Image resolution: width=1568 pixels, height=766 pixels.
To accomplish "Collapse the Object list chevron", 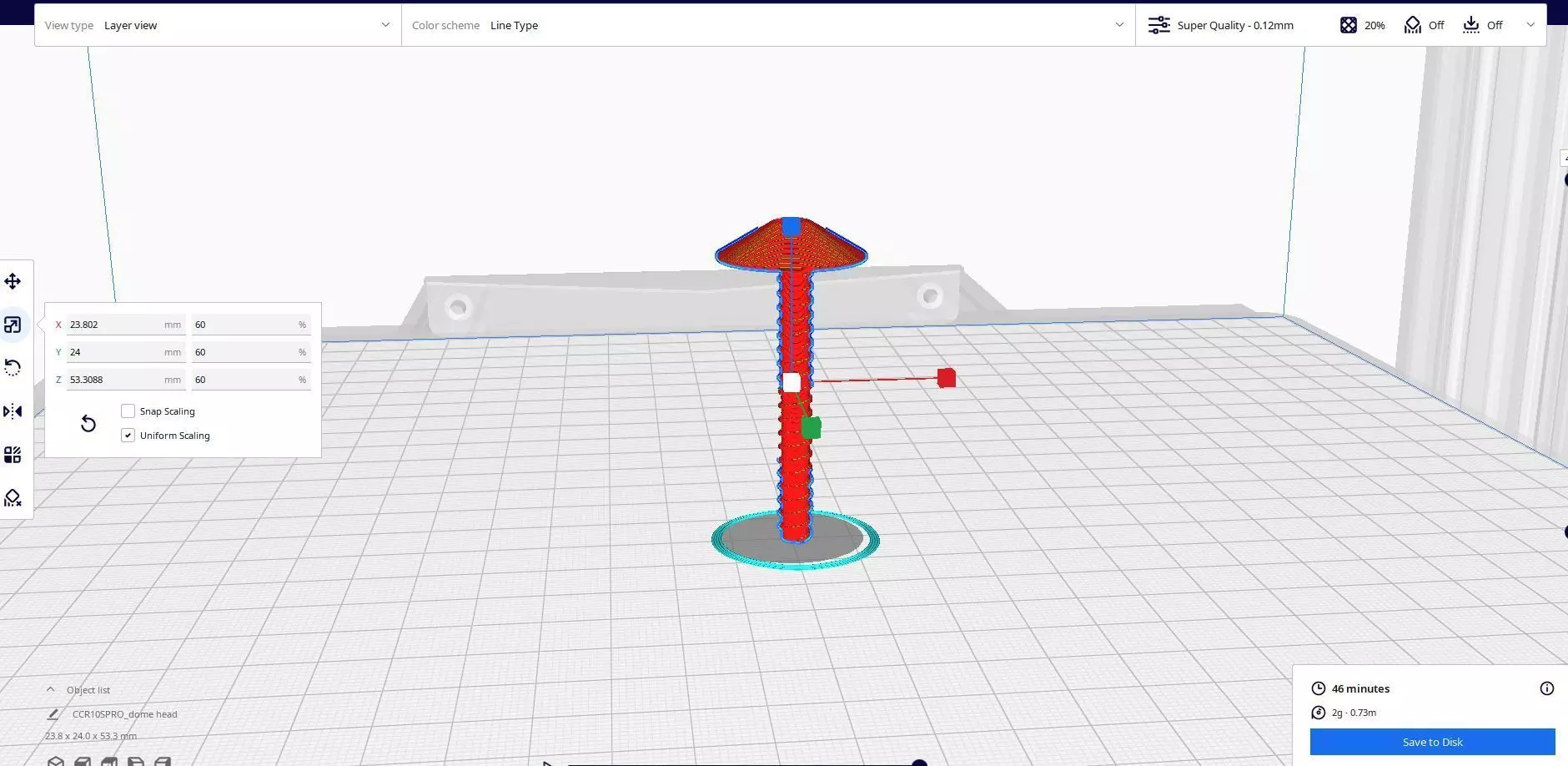I will tap(50, 689).
